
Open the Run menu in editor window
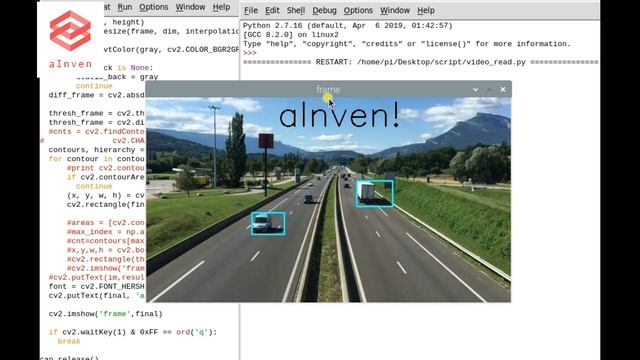click(x=124, y=7)
